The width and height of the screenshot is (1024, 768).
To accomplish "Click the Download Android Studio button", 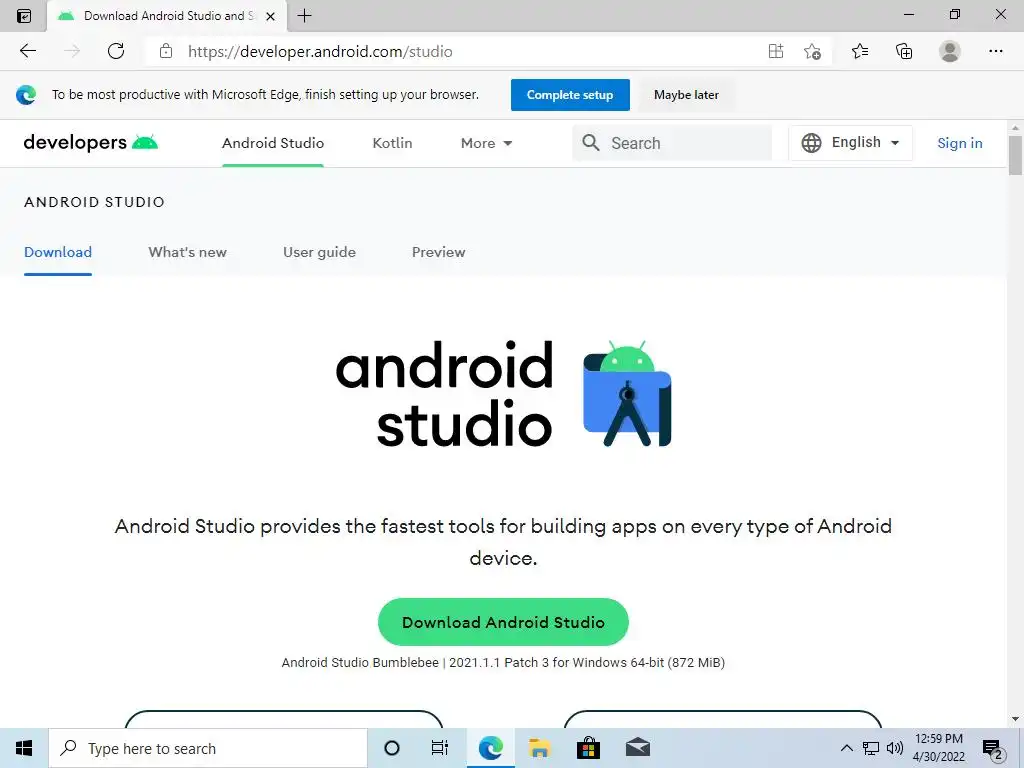I will [503, 622].
